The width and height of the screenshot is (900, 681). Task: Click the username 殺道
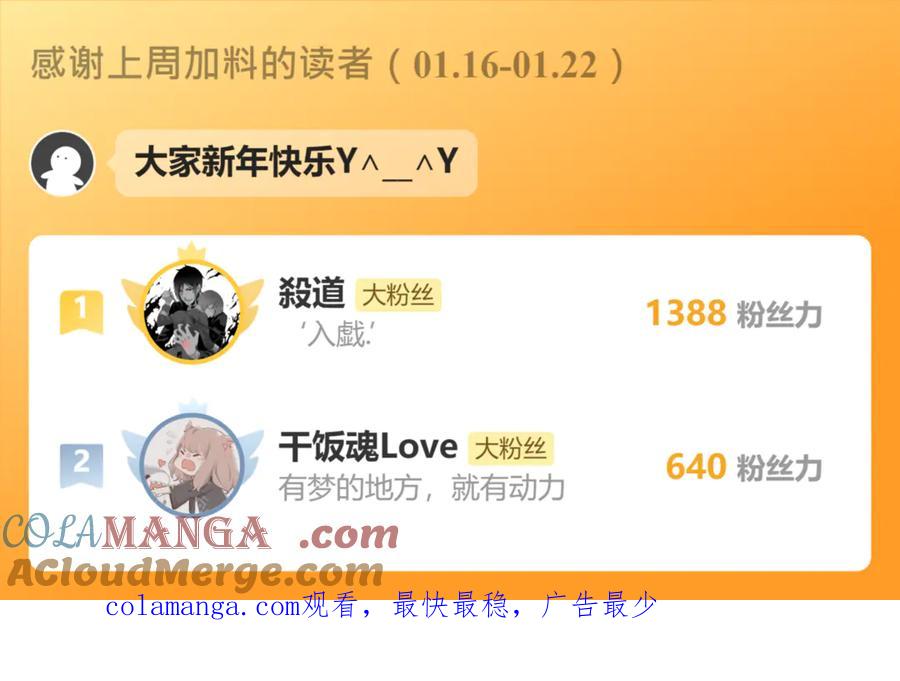coord(312,293)
